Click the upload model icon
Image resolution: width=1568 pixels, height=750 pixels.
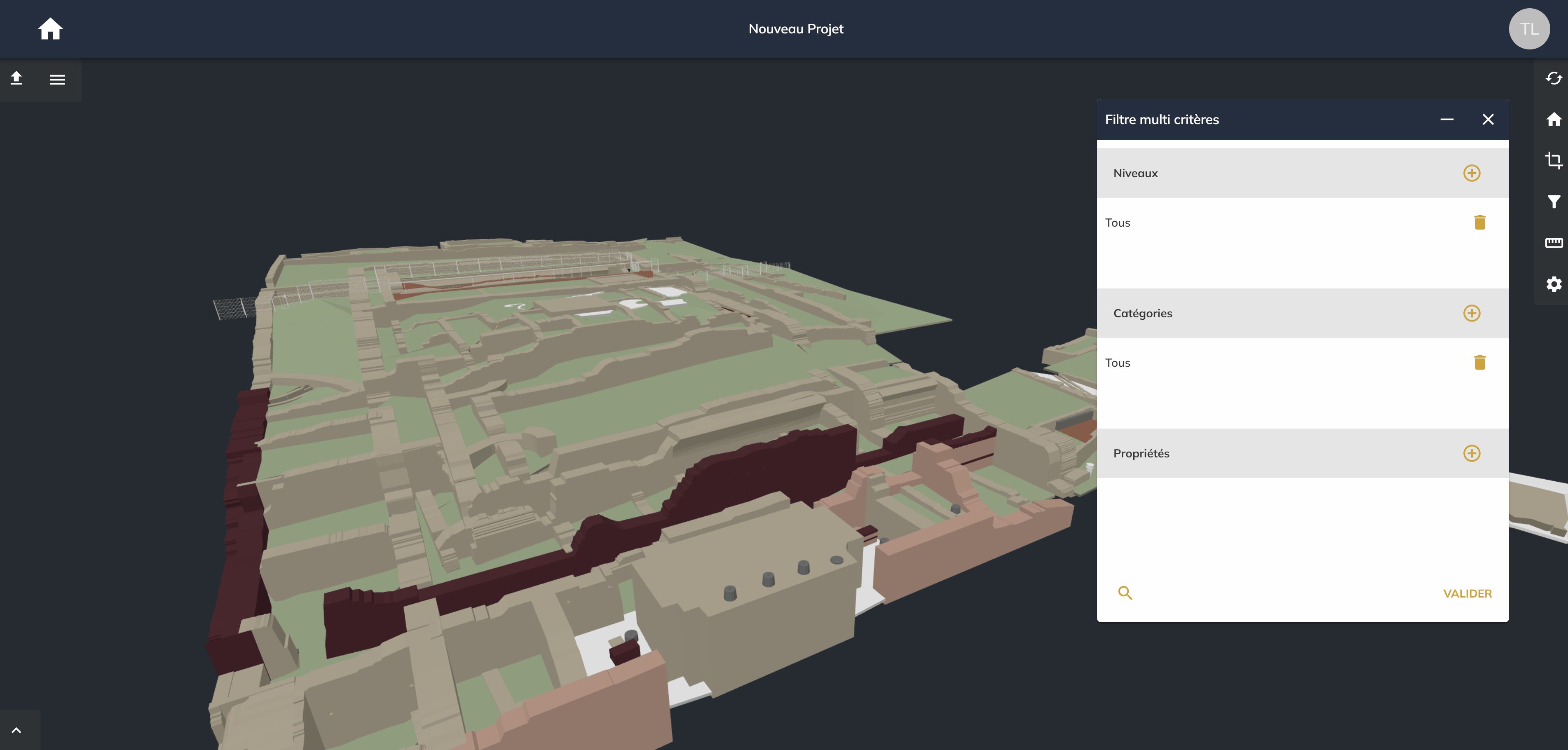(x=16, y=79)
